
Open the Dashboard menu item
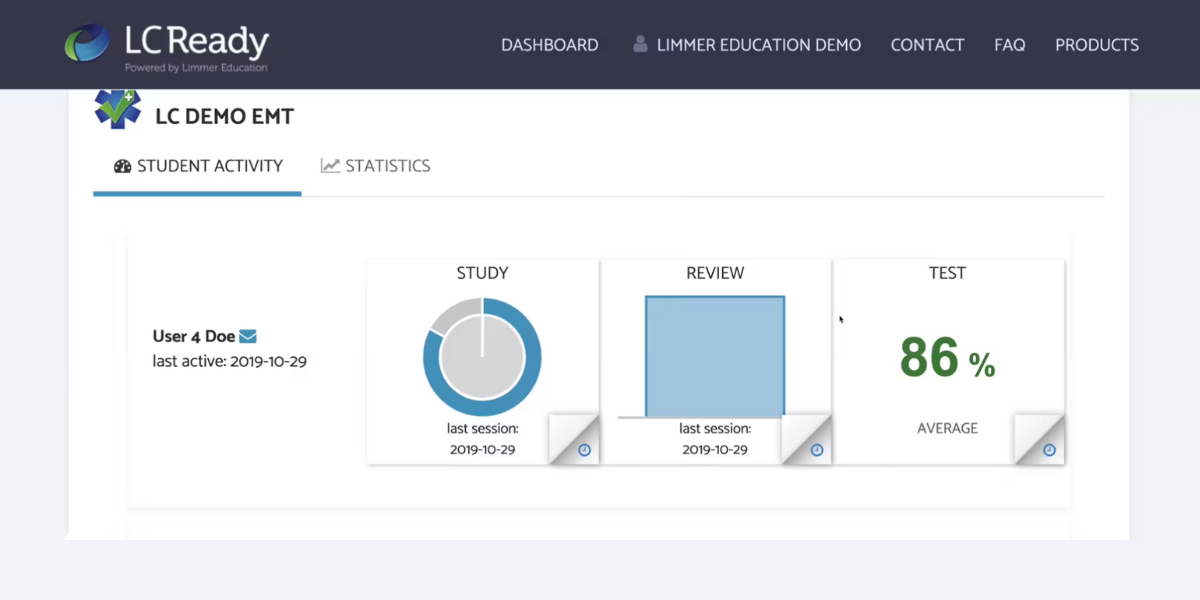click(x=549, y=44)
